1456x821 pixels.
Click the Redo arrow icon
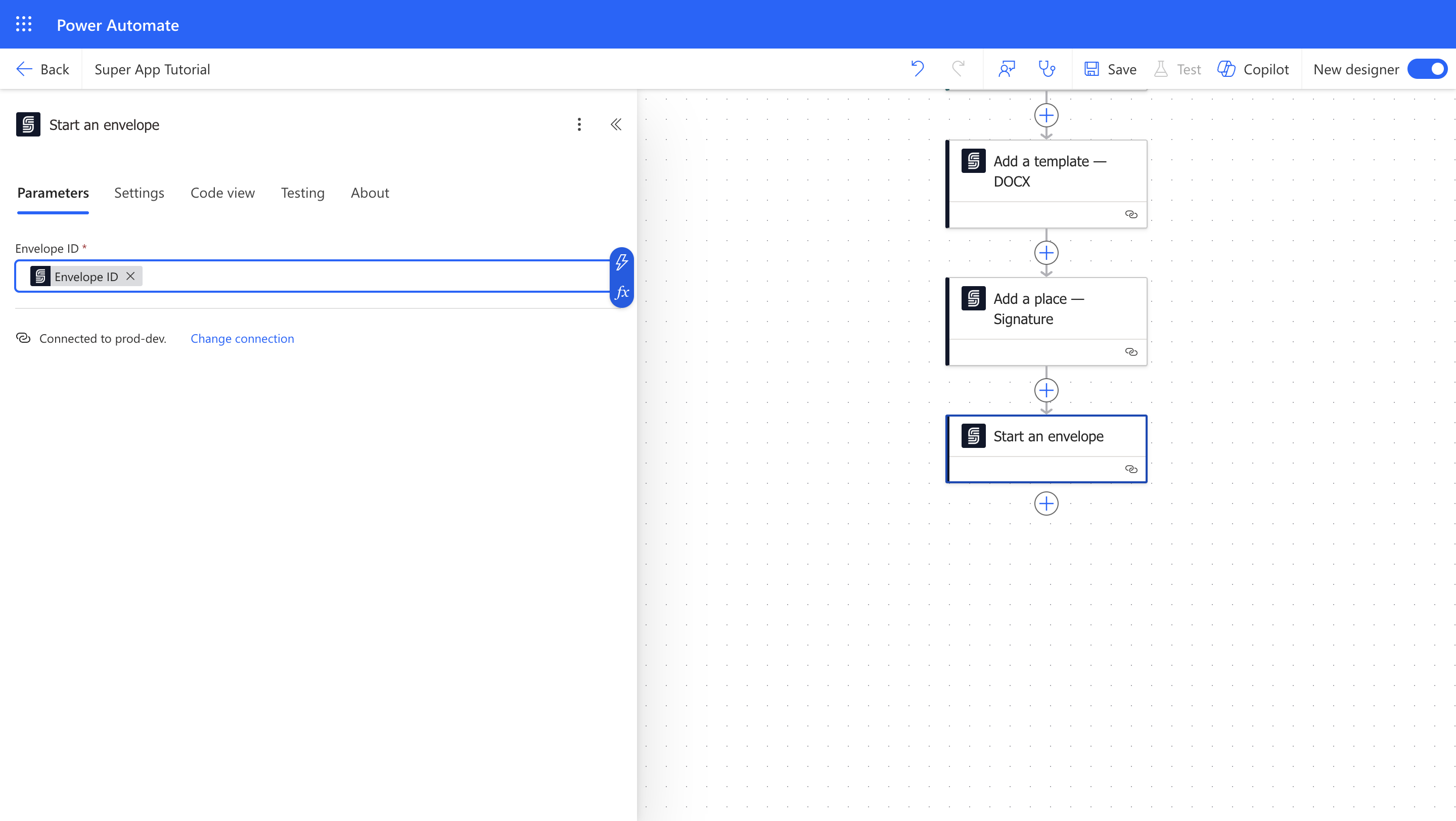click(x=958, y=69)
